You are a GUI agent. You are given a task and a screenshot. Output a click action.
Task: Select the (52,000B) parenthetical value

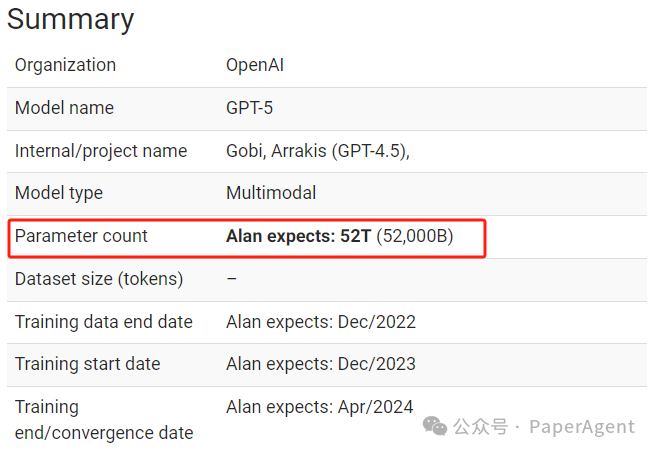415,237
